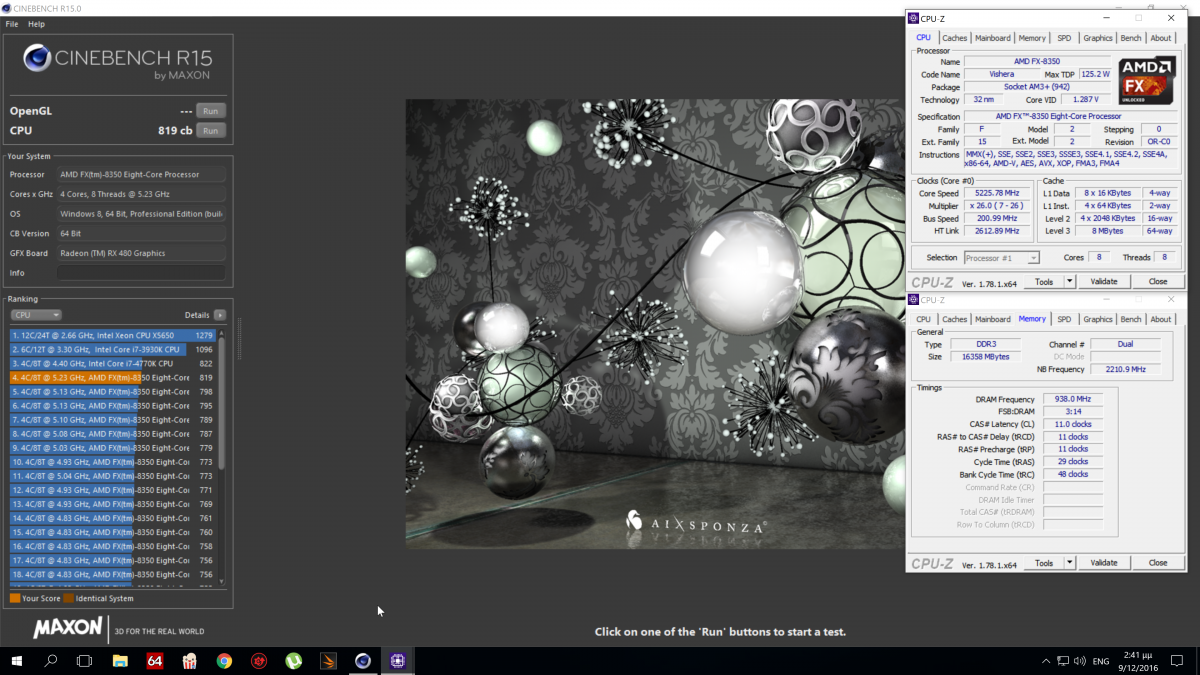The width and height of the screenshot is (1200, 675).
Task: Open the CPU ranking type dropdown
Action: point(36,316)
